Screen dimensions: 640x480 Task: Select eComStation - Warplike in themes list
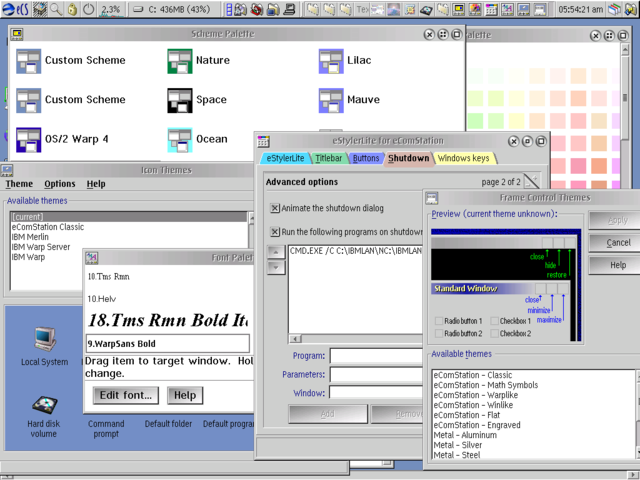(476, 396)
